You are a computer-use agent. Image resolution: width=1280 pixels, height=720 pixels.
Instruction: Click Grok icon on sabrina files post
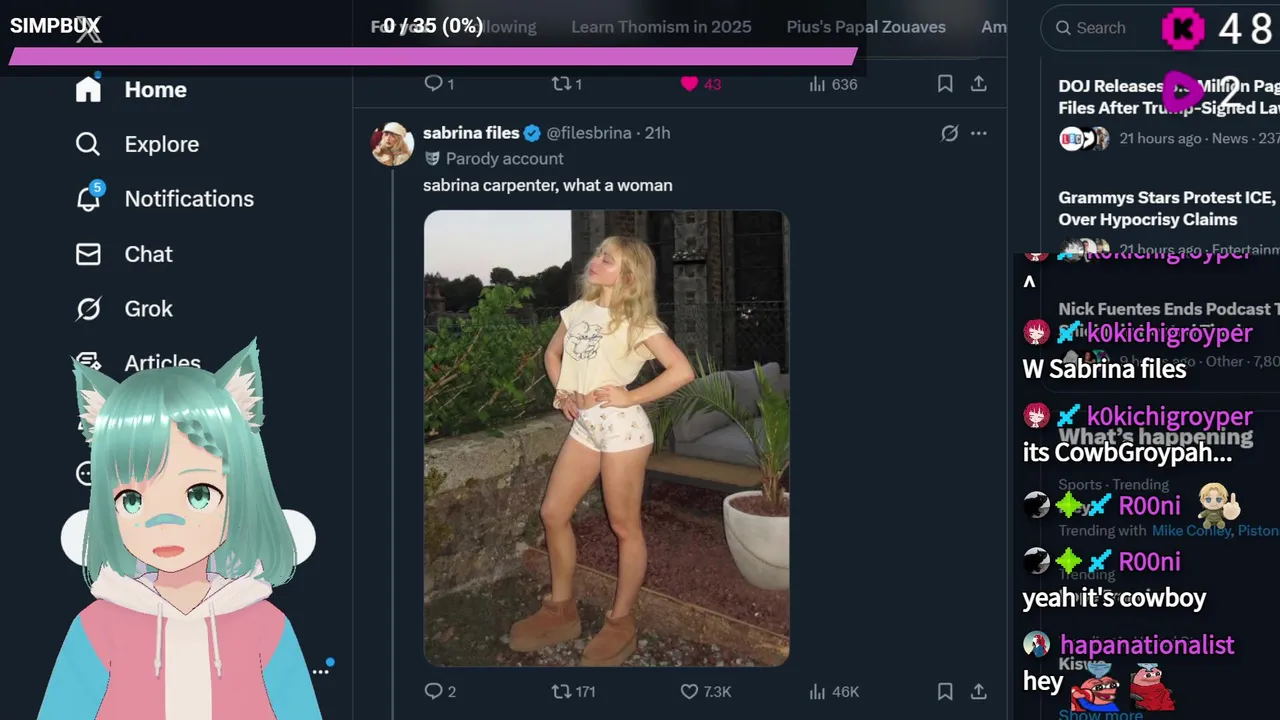[x=949, y=133]
